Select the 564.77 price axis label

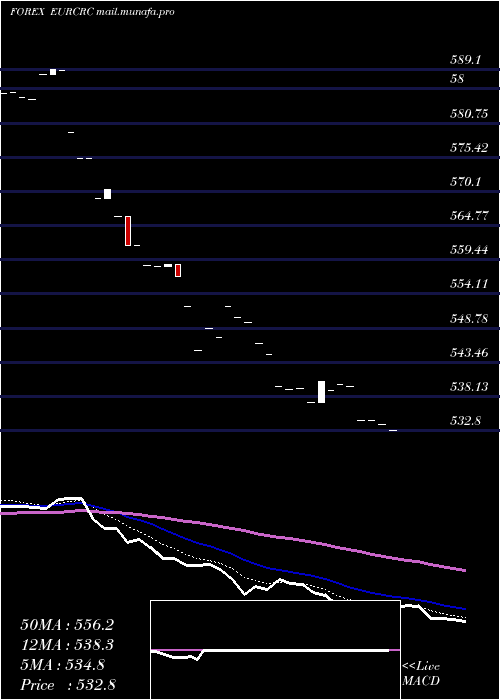[x=469, y=216]
